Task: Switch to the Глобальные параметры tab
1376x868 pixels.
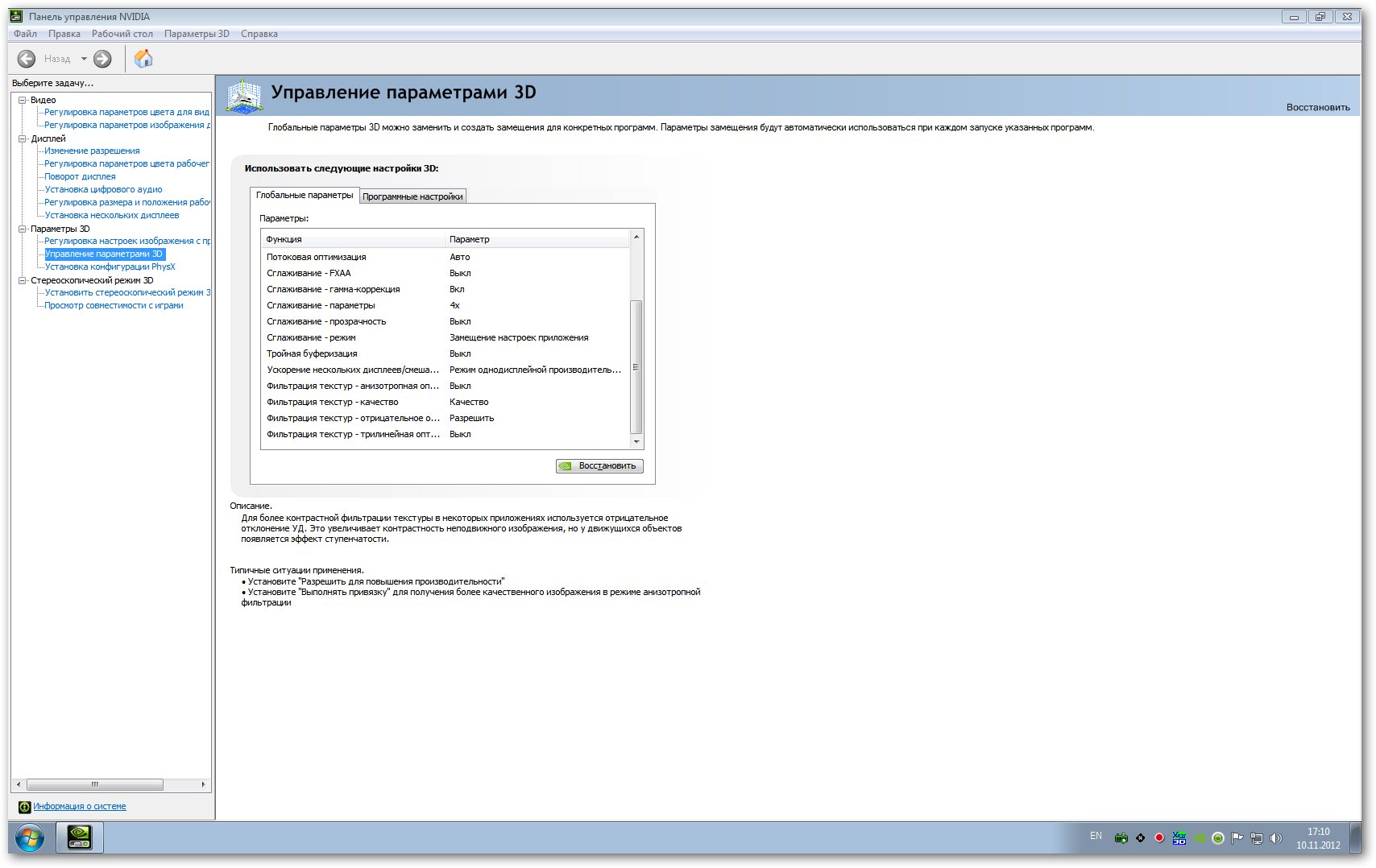Action: [x=305, y=196]
